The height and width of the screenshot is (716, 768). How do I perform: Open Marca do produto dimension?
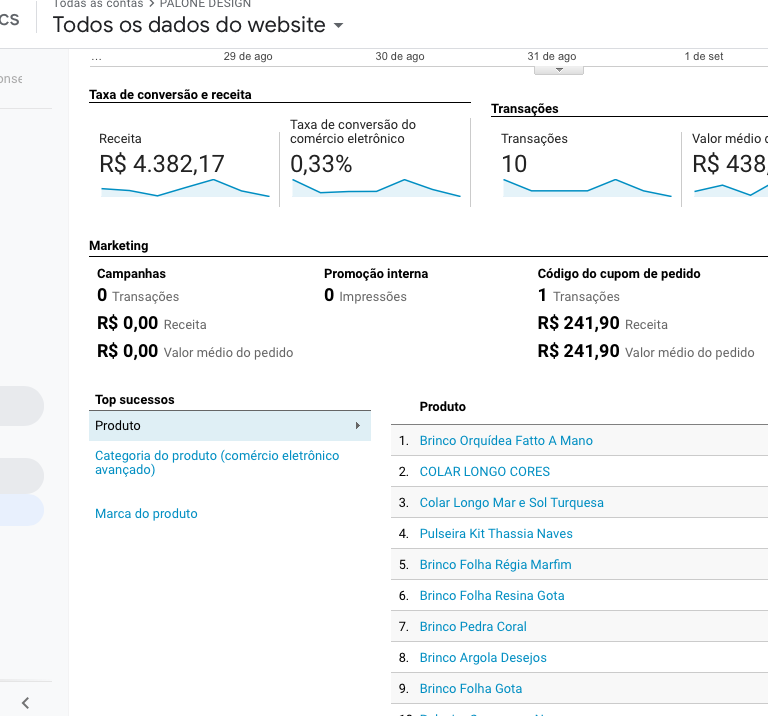point(146,513)
